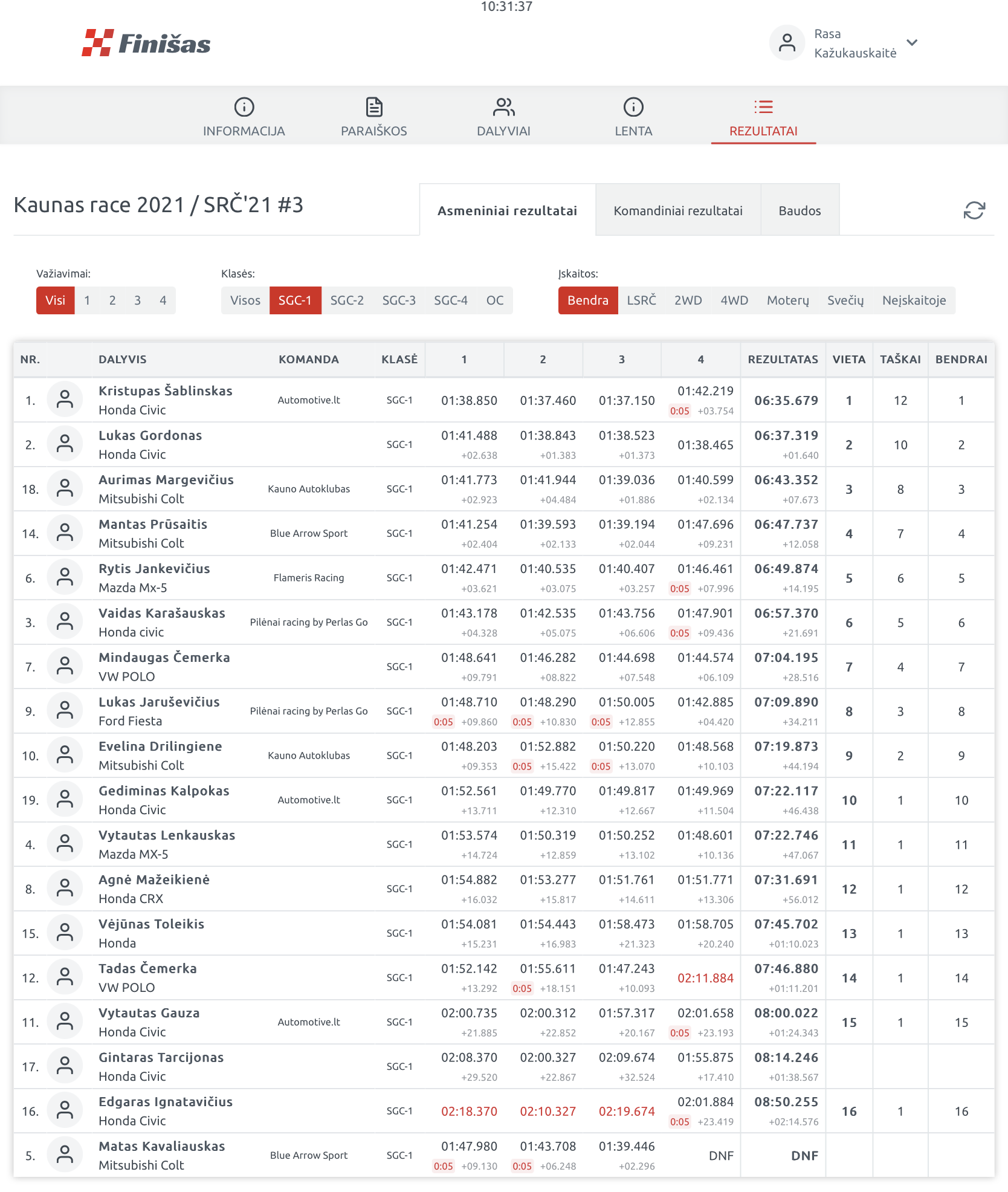
Task: Click the VIETA column header
Action: [849, 359]
